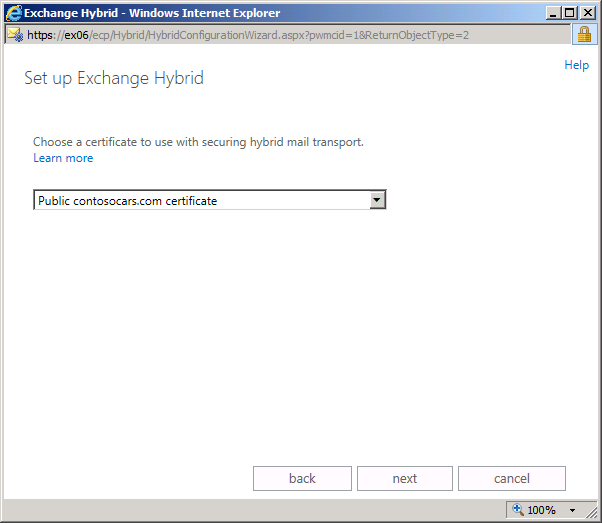Select the Public contosocars.com certificate combo box
Image resolution: width=602 pixels, height=523 pixels.
click(210, 200)
